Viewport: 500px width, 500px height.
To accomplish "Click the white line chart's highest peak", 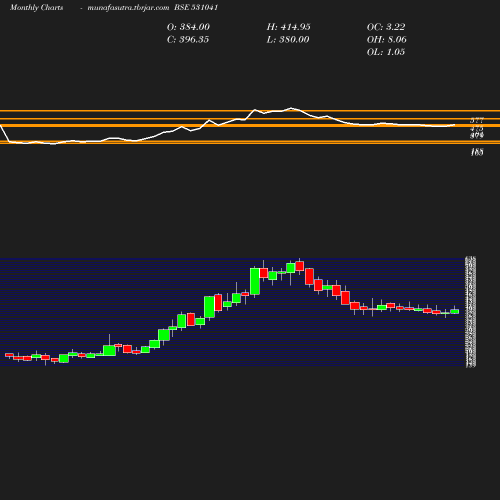I will (x=291, y=108).
